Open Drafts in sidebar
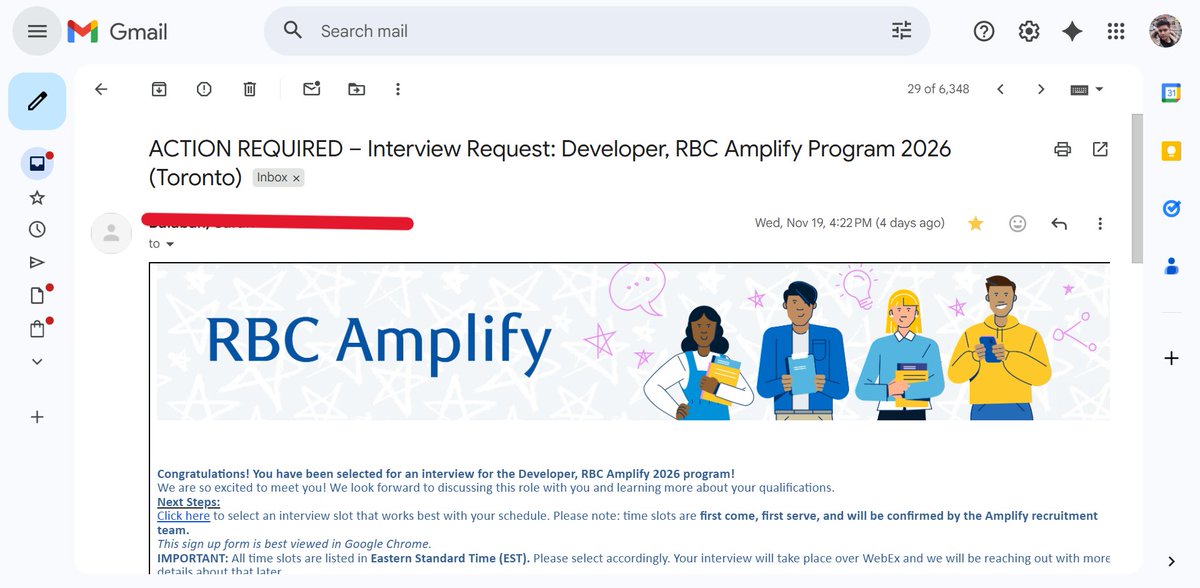This screenshot has height=588, width=1200. coord(37,295)
